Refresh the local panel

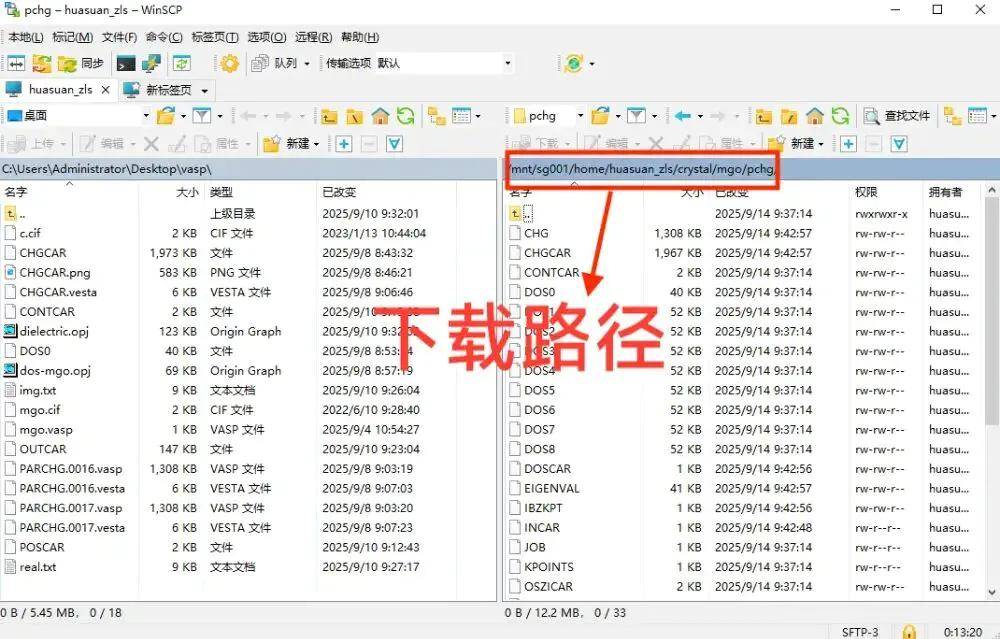(x=406, y=116)
